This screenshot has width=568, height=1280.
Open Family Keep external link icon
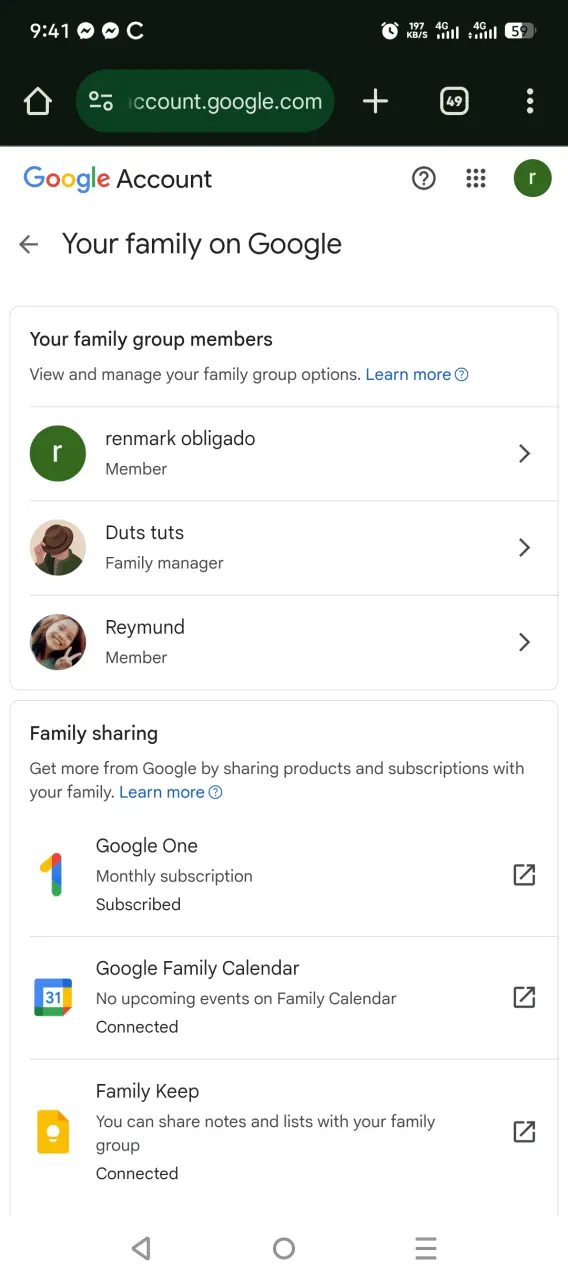pyautogui.click(x=524, y=1132)
